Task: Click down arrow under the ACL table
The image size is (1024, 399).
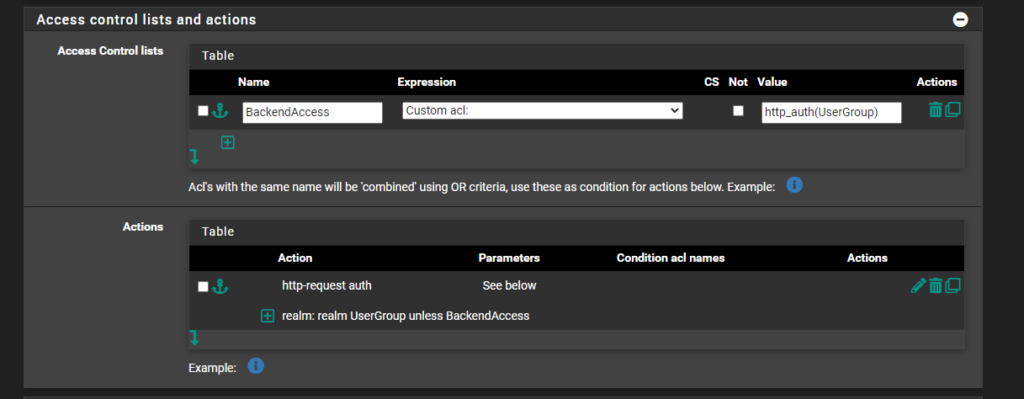Action: coord(194,157)
